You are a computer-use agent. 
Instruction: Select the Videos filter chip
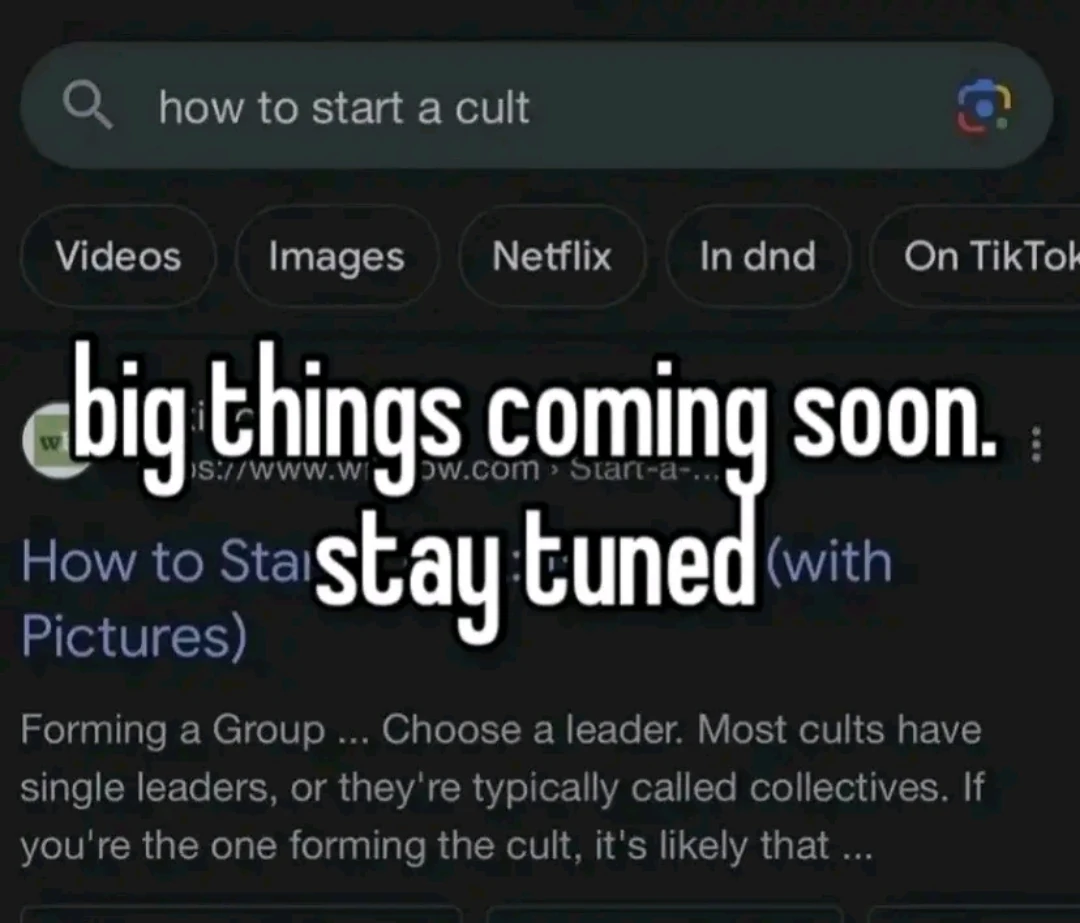pyautogui.click(x=118, y=256)
